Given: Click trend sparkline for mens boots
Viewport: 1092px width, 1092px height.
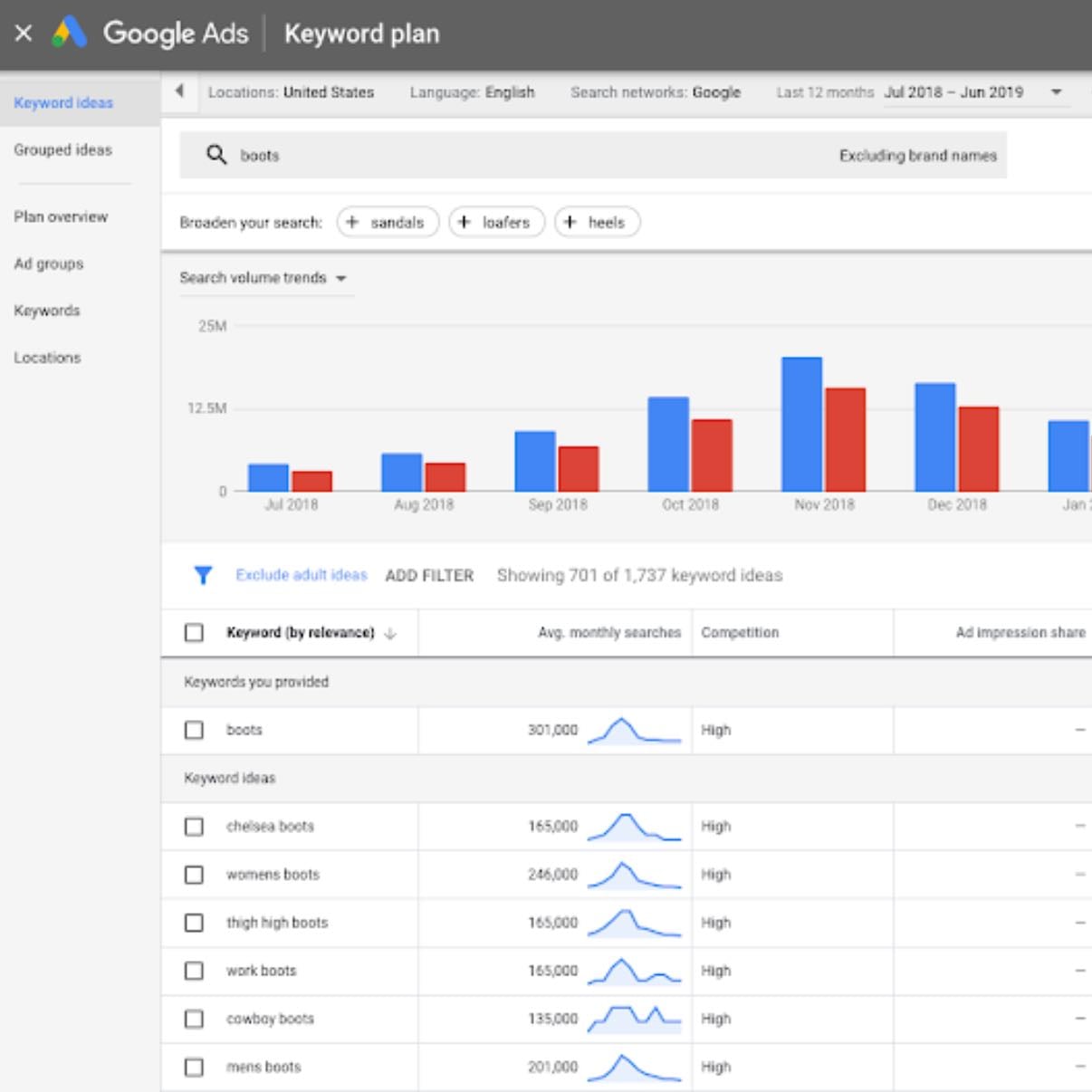Looking at the screenshot, I should (634, 1068).
